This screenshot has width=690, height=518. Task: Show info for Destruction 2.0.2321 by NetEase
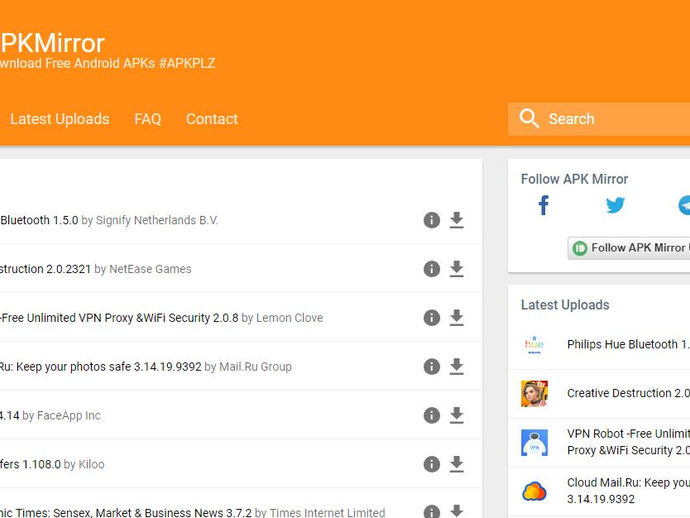tap(431, 268)
